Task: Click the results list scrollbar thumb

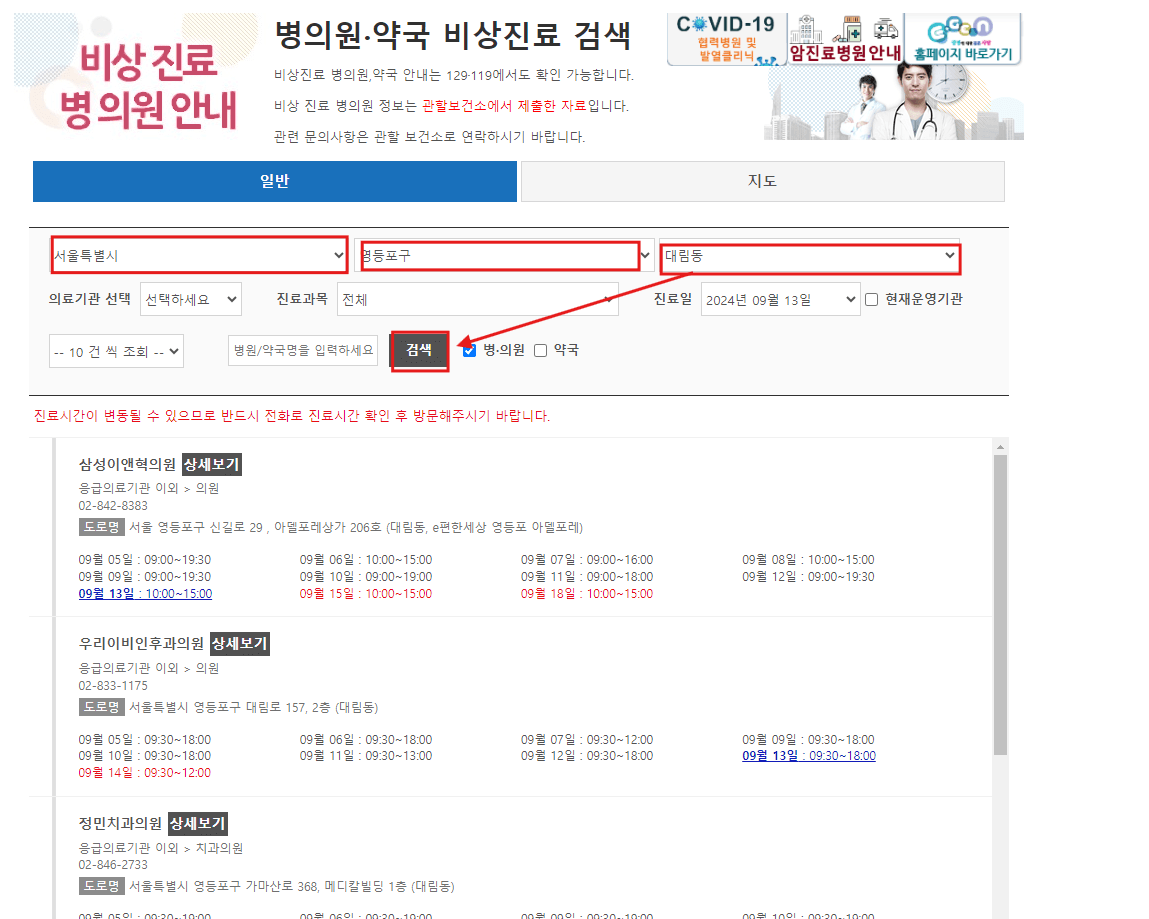Action: tap(1000, 605)
